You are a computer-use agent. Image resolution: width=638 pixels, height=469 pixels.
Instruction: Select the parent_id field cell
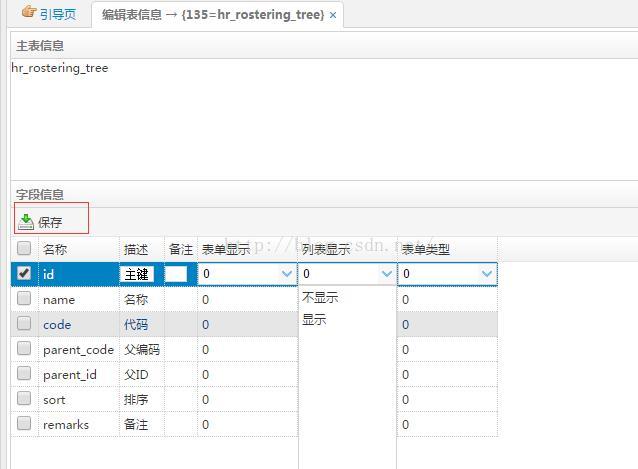click(x=79, y=374)
